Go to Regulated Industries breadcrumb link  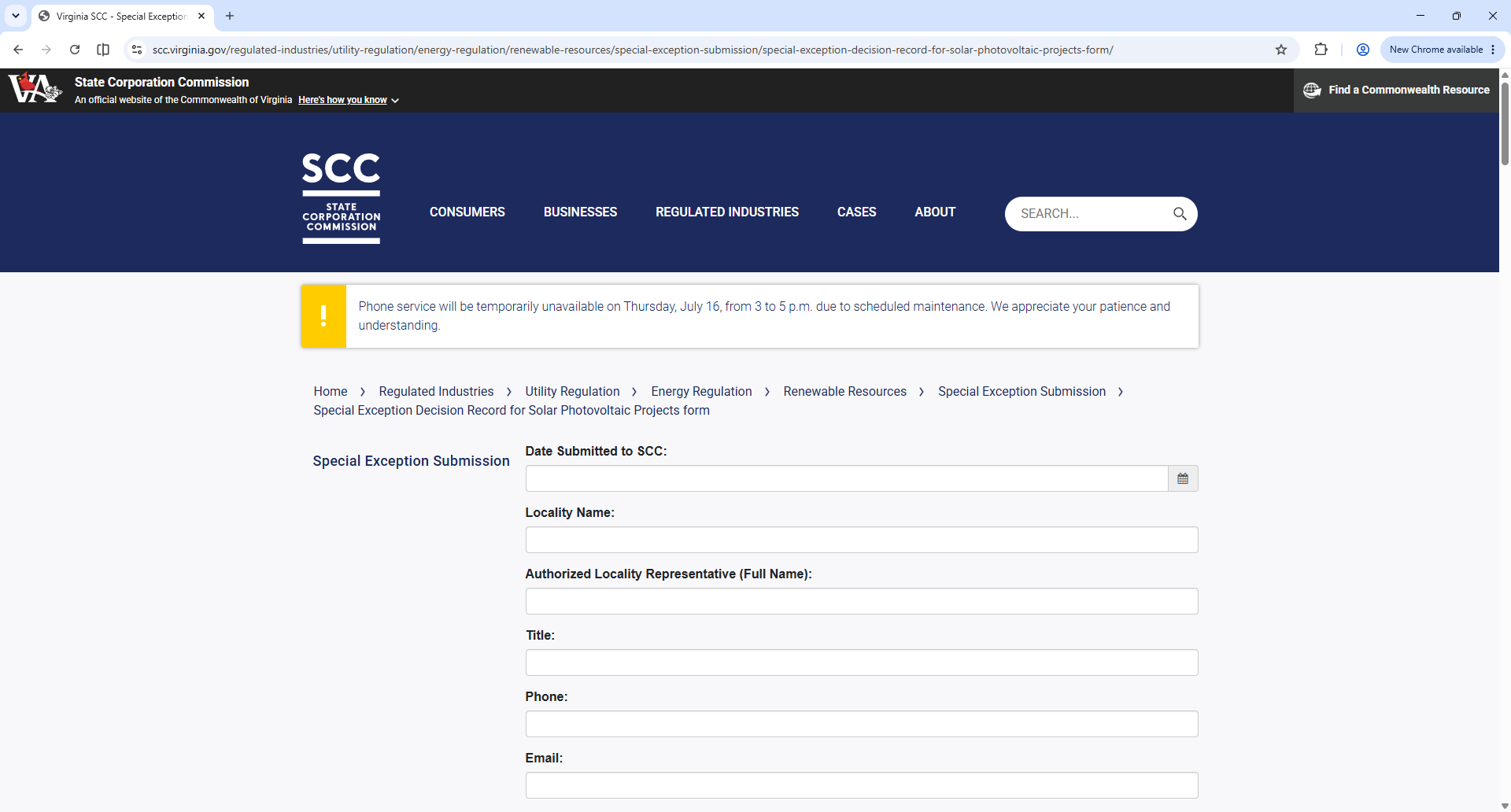coord(436,391)
